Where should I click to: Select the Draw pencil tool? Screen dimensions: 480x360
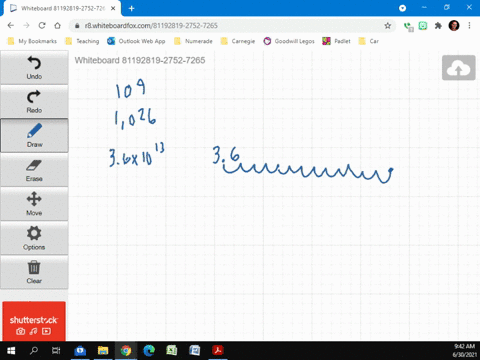(34, 135)
